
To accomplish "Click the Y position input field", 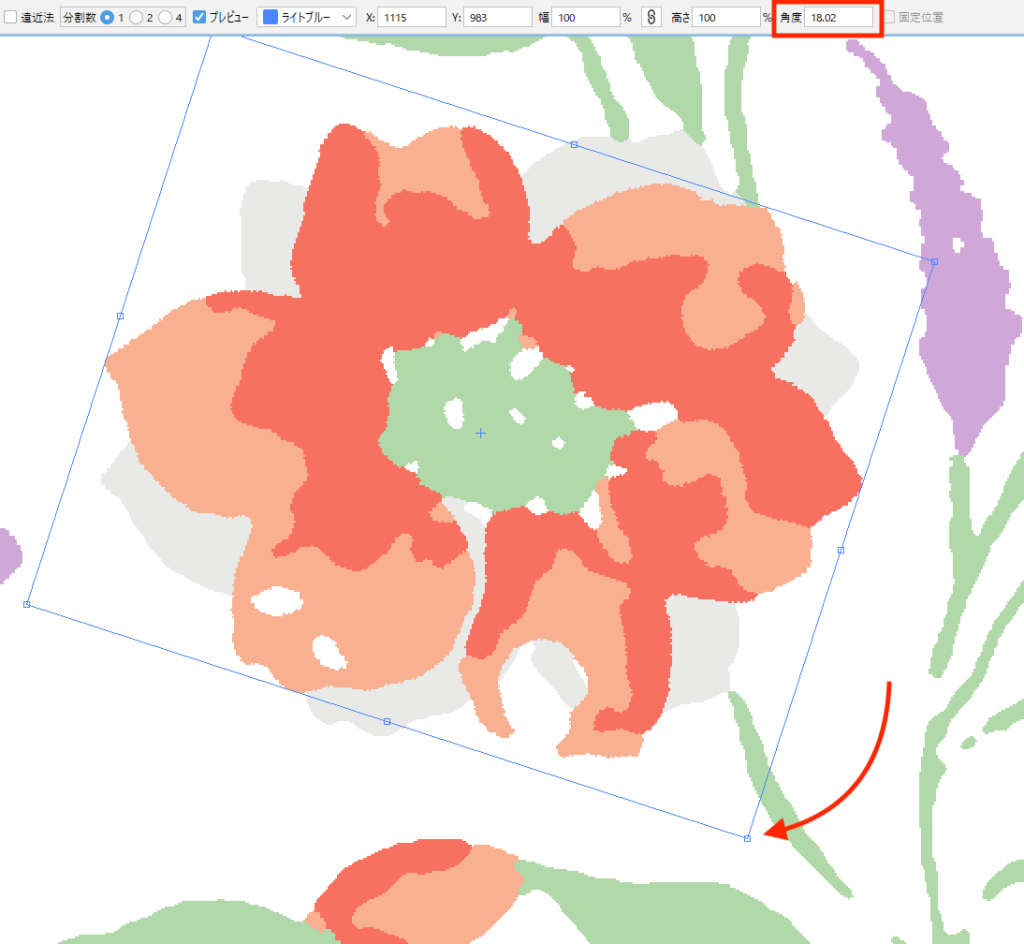I will [x=497, y=17].
